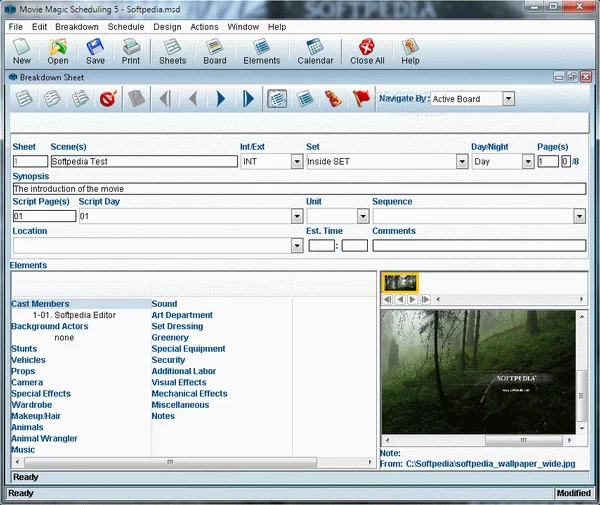Click the image preview vertical scrollbar handle

[x=582, y=396]
